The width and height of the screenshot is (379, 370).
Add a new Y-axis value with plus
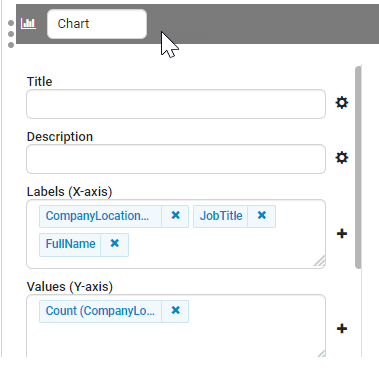[342, 329]
